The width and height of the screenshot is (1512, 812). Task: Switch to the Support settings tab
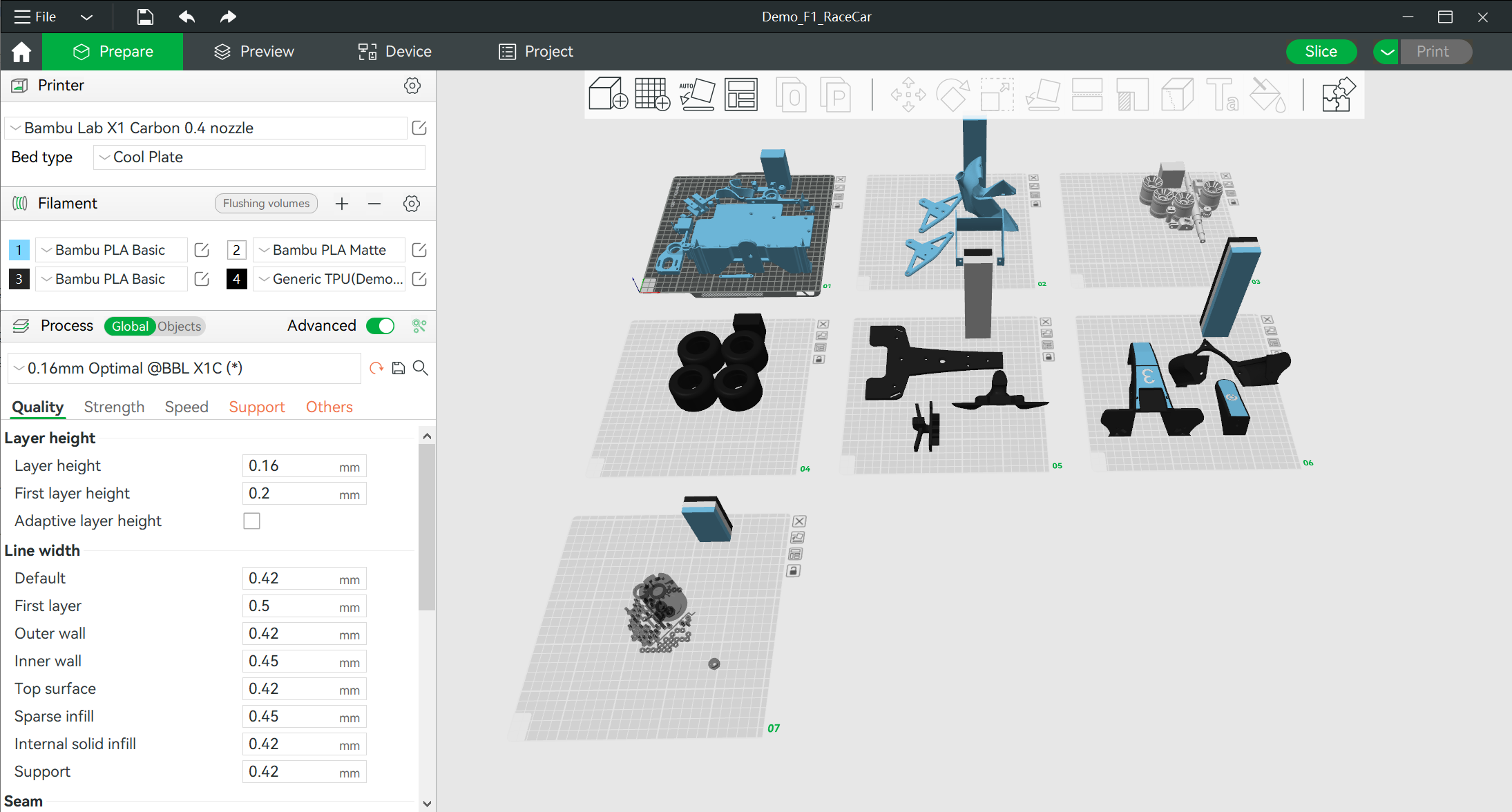[257, 407]
